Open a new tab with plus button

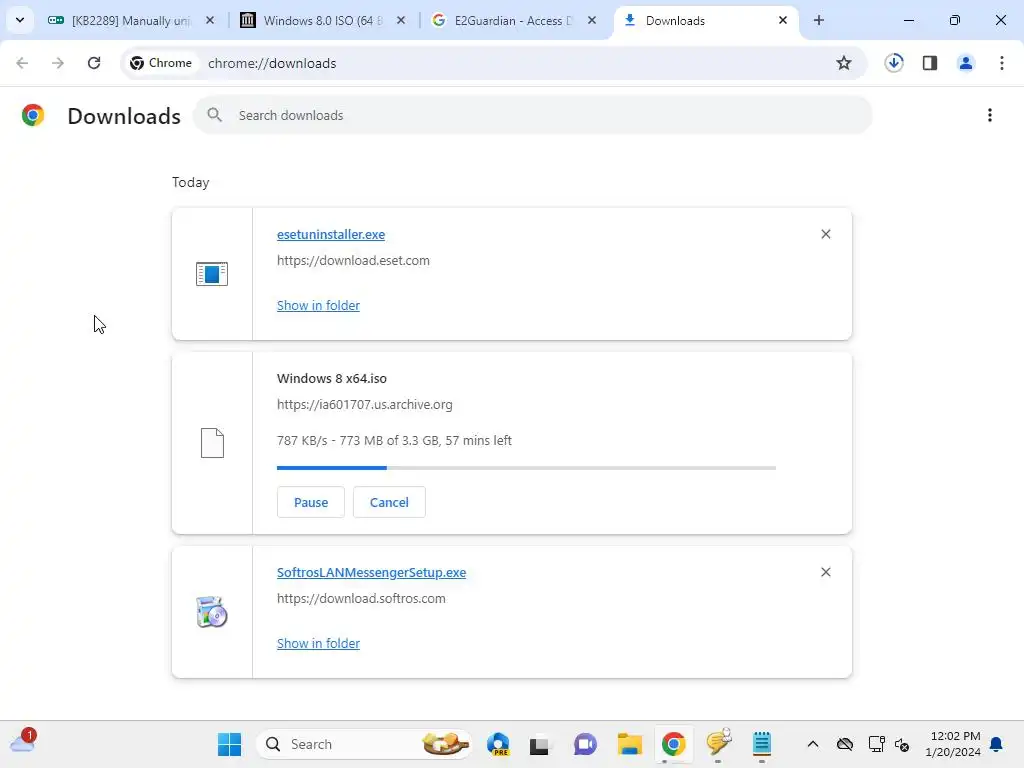click(818, 20)
